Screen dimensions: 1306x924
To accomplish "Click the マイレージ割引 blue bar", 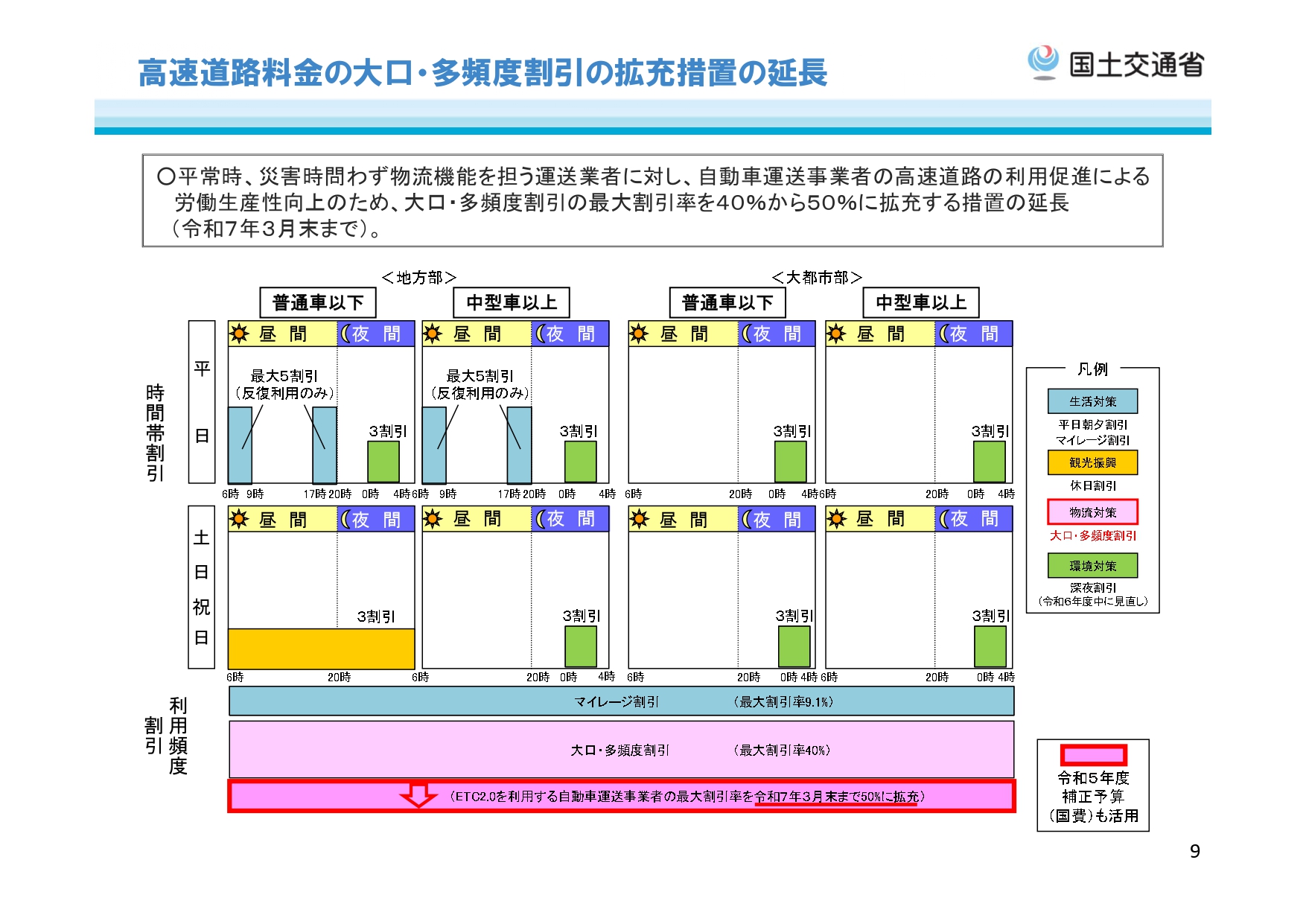I will (621, 701).
